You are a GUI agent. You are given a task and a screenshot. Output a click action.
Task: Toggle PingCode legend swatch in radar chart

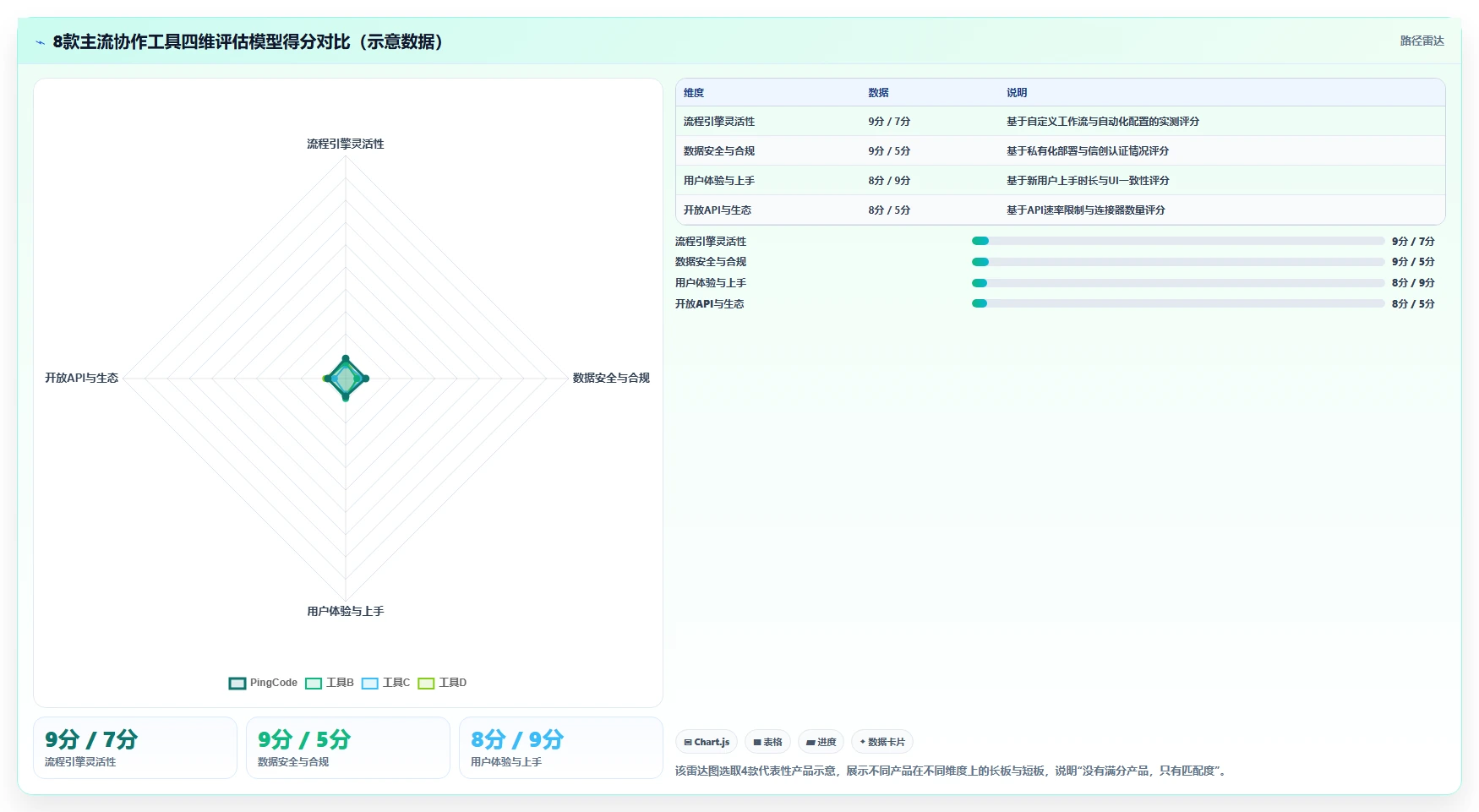237,683
